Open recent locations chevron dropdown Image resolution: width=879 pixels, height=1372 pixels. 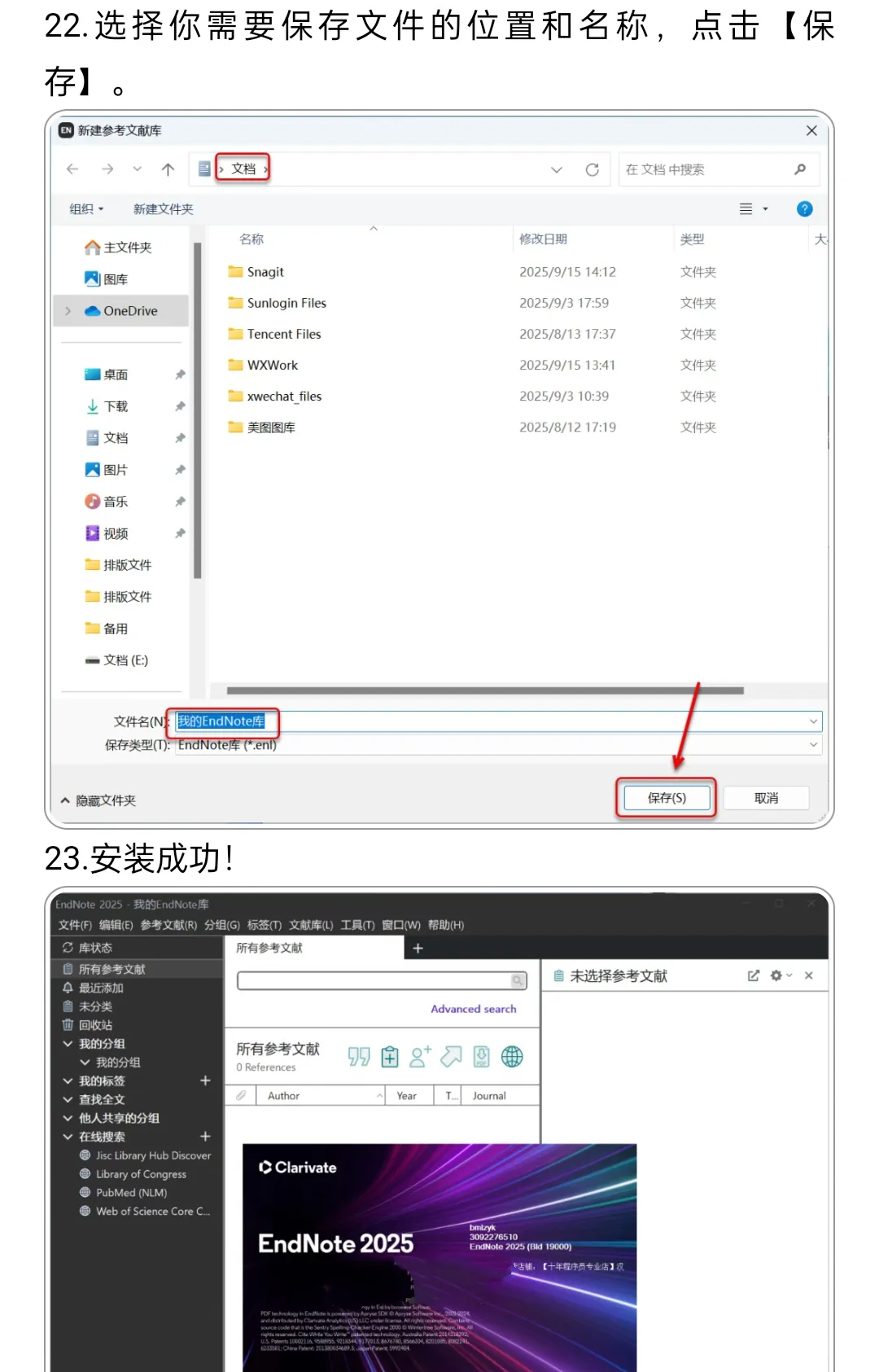(138, 169)
